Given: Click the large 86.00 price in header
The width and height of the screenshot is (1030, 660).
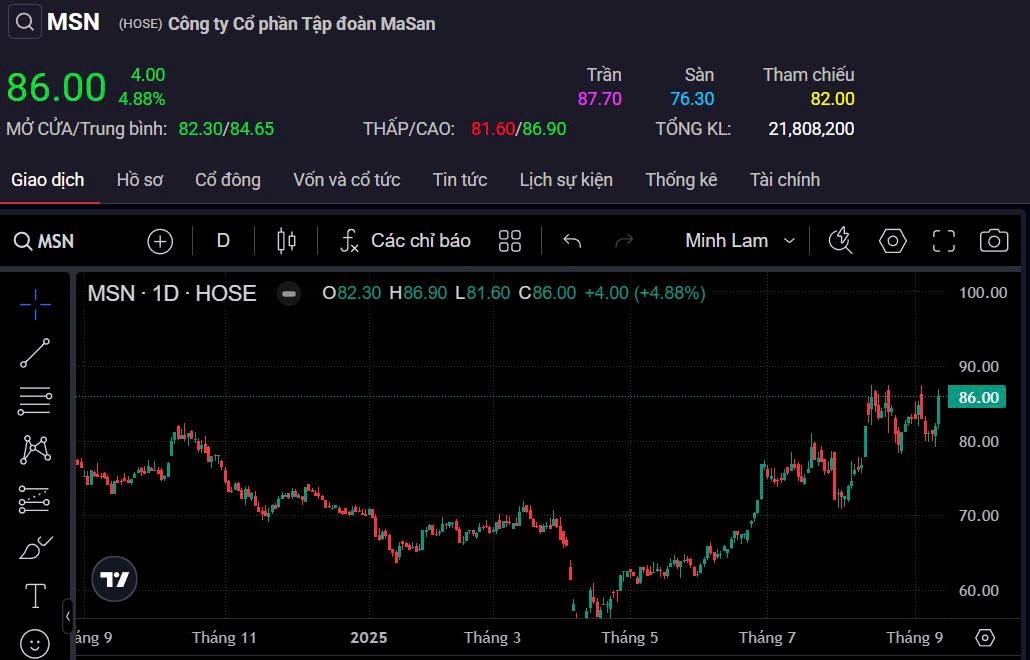Looking at the screenshot, I should click(x=56, y=87).
